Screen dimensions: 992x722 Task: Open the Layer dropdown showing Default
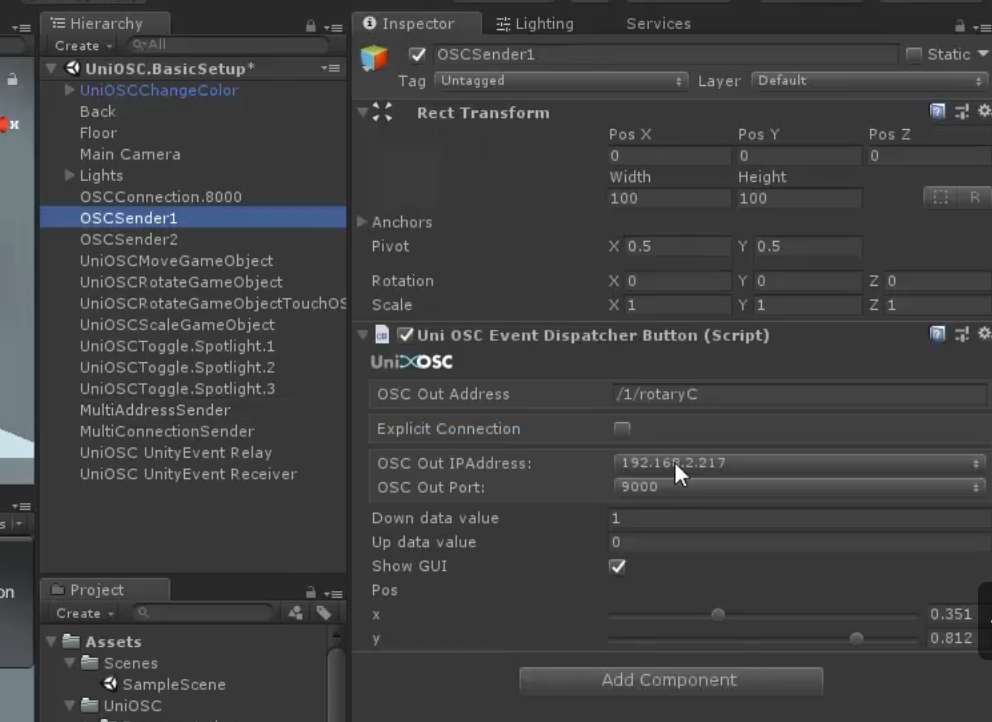[870, 81]
